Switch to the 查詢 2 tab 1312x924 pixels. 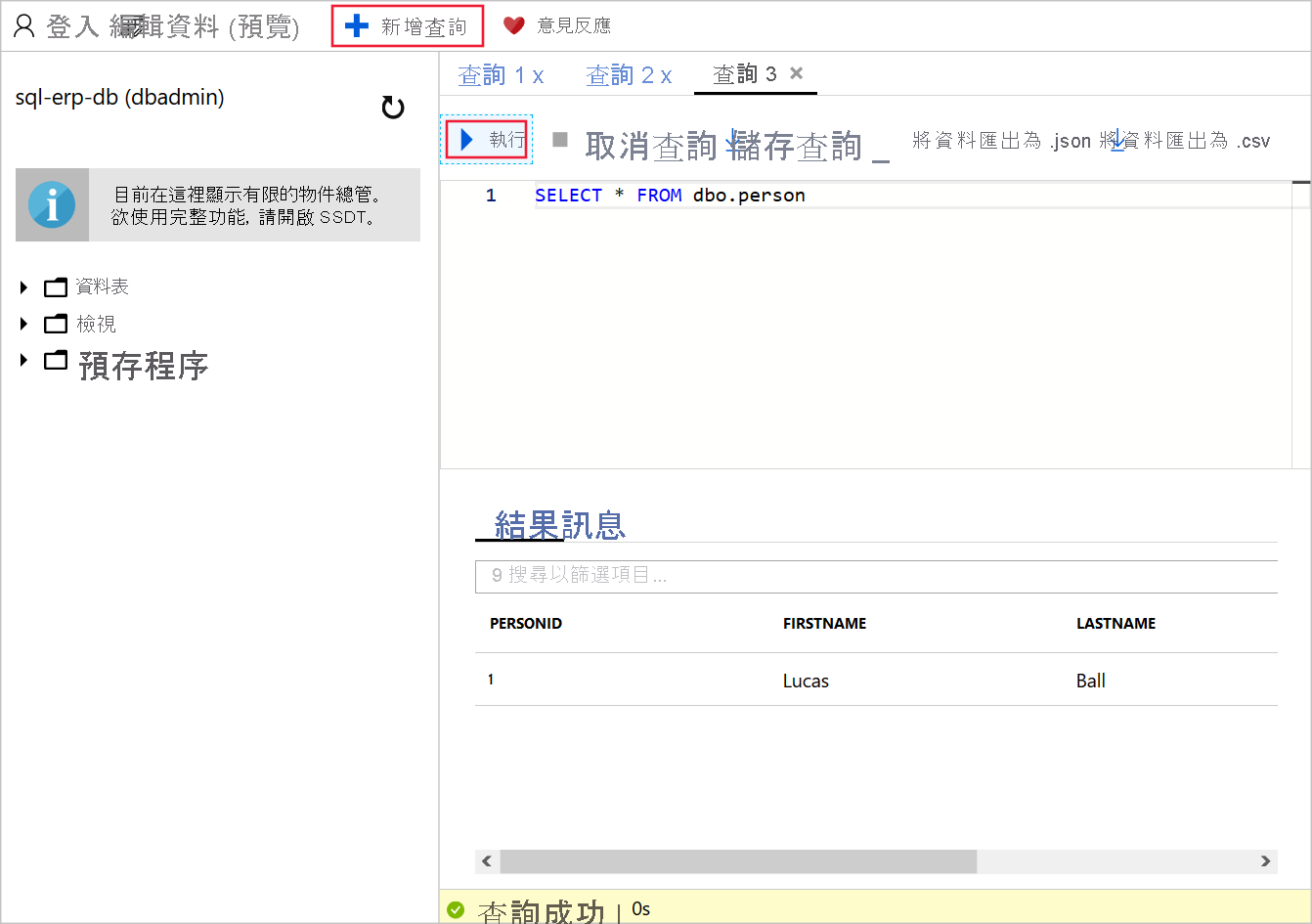coord(620,75)
